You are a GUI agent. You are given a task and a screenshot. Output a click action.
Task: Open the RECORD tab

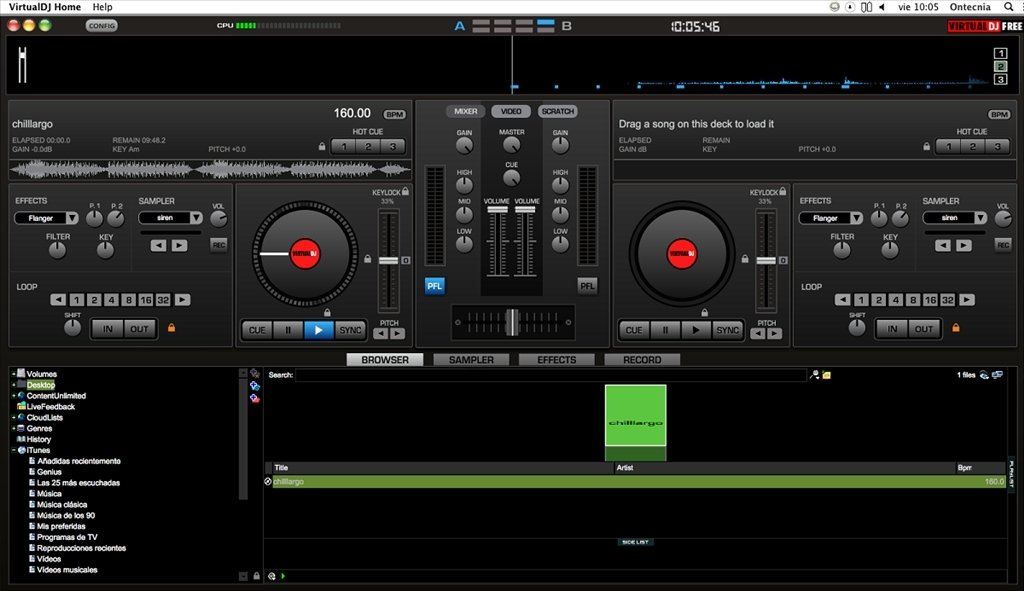point(642,360)
